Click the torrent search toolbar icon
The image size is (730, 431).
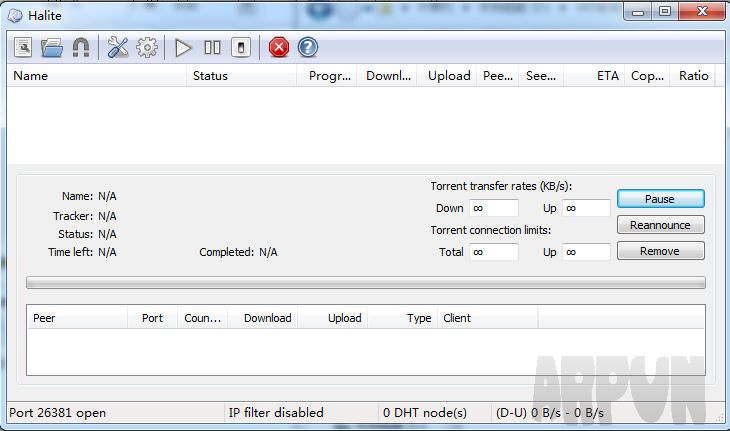pos(23,47)
